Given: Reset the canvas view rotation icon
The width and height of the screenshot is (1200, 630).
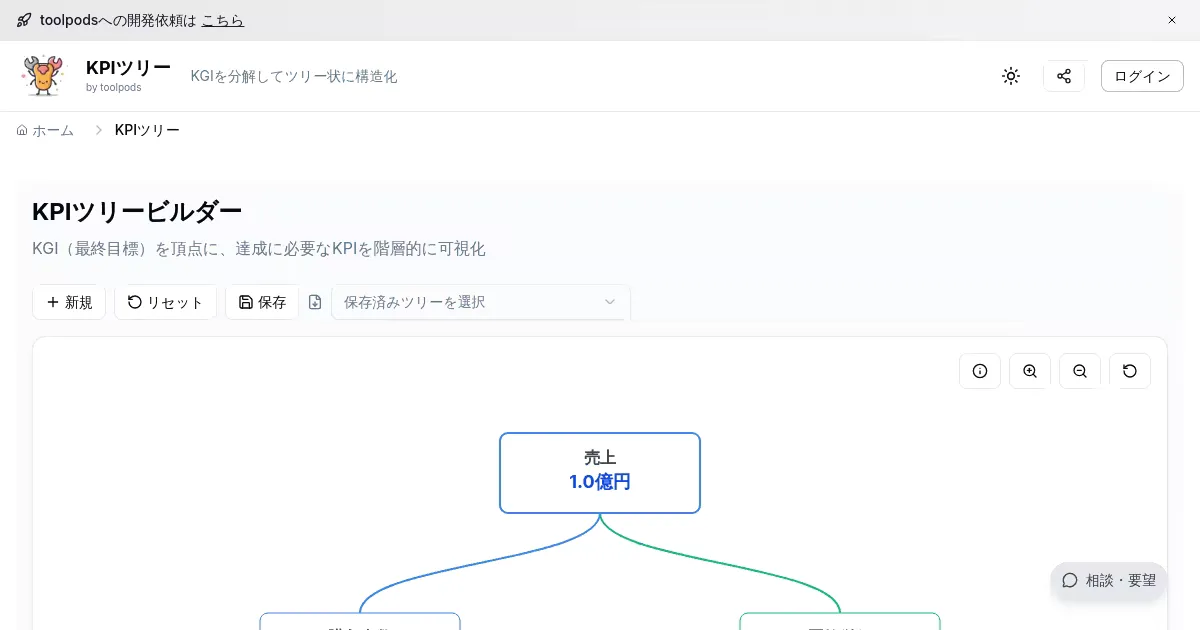Looking at the screenshot, I should click(1130, 371).
